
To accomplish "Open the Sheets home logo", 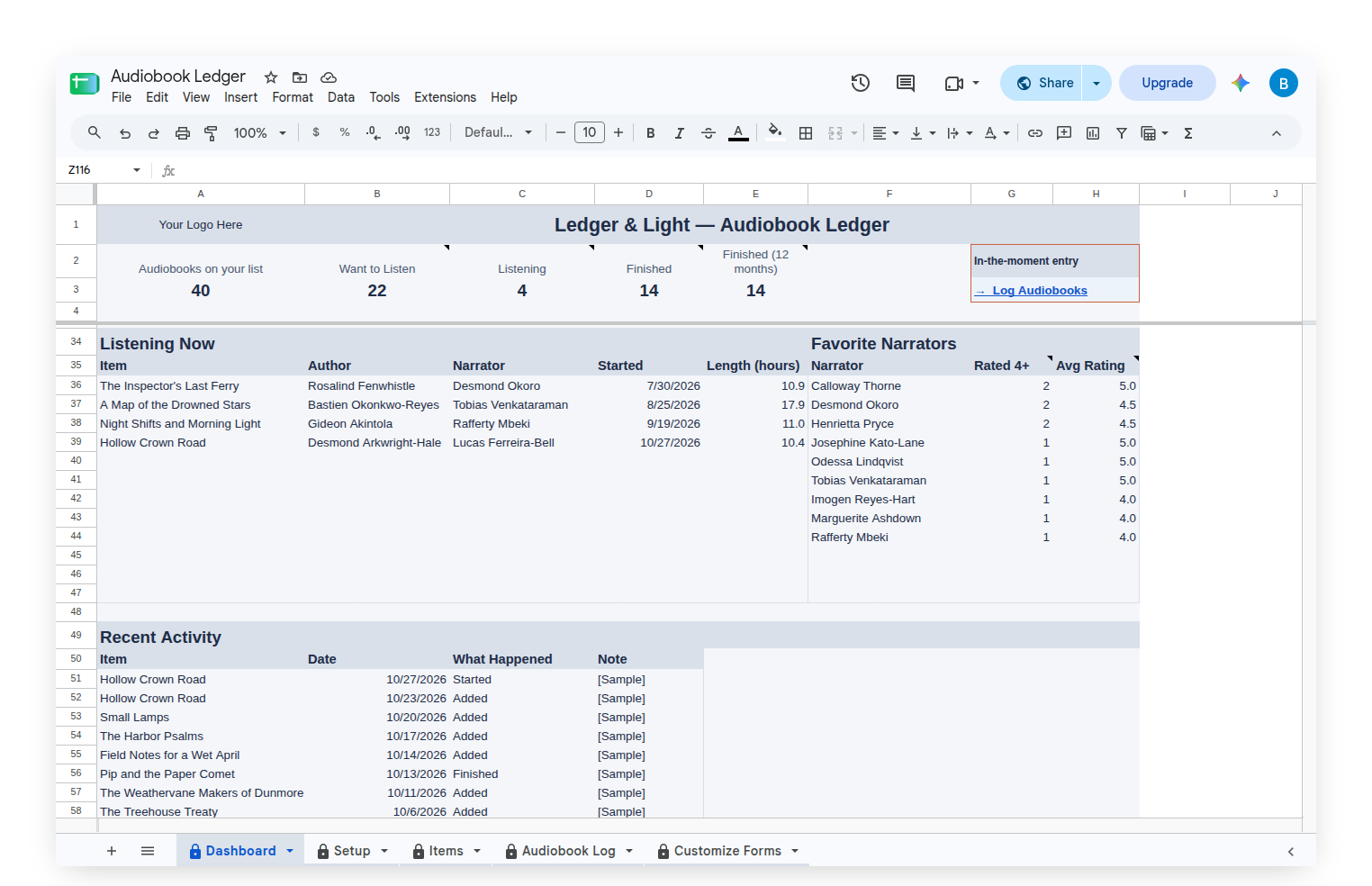I will pyautogui.click(x=85, y=84).
